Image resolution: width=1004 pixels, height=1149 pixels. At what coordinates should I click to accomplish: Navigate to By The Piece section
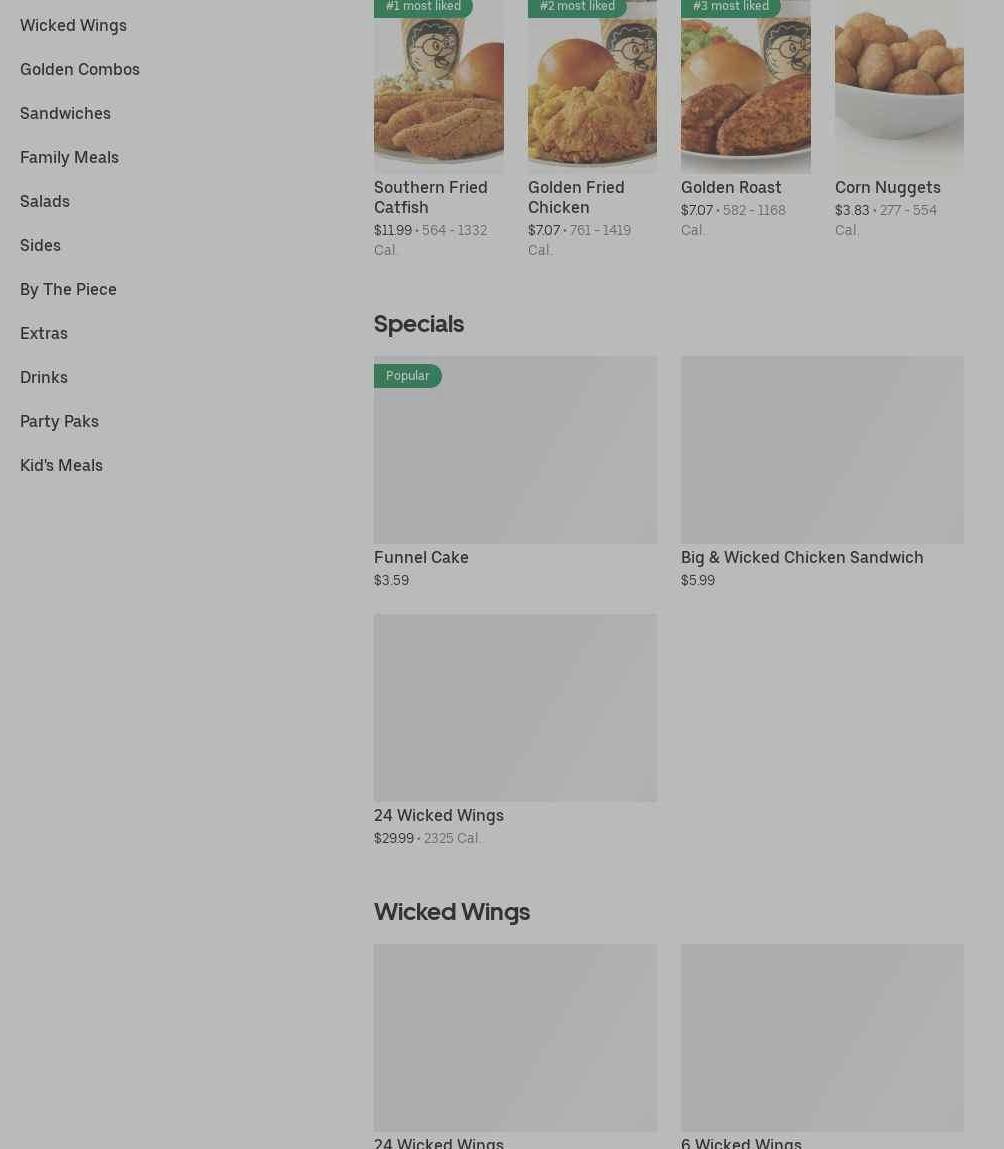[x=68, y=289]
